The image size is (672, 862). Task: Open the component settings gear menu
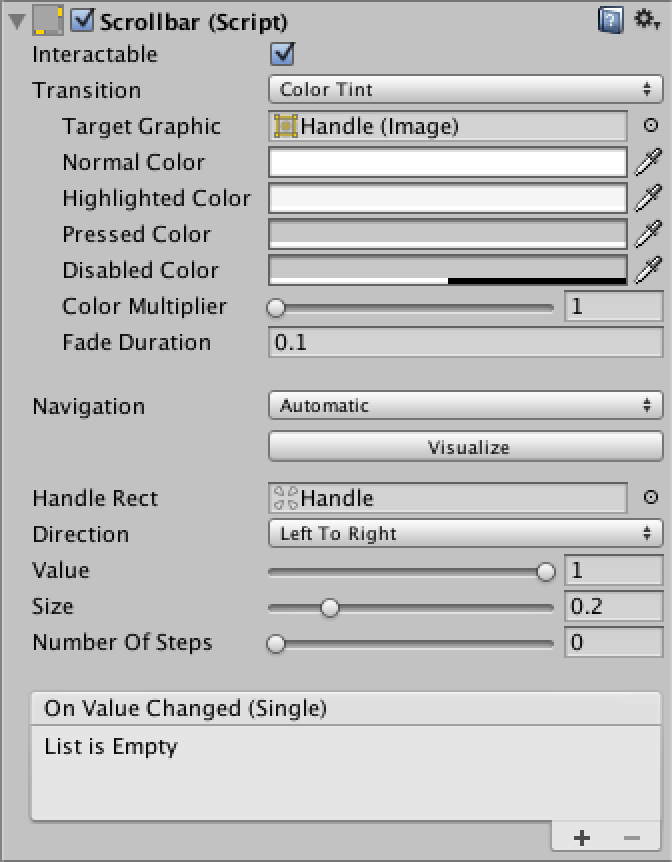point(646,20)
